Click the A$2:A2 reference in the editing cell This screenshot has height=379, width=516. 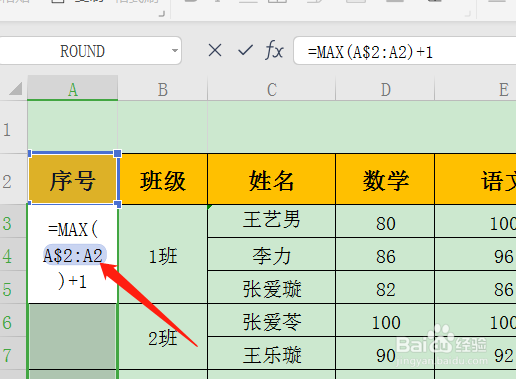click(x=74, y=256)
